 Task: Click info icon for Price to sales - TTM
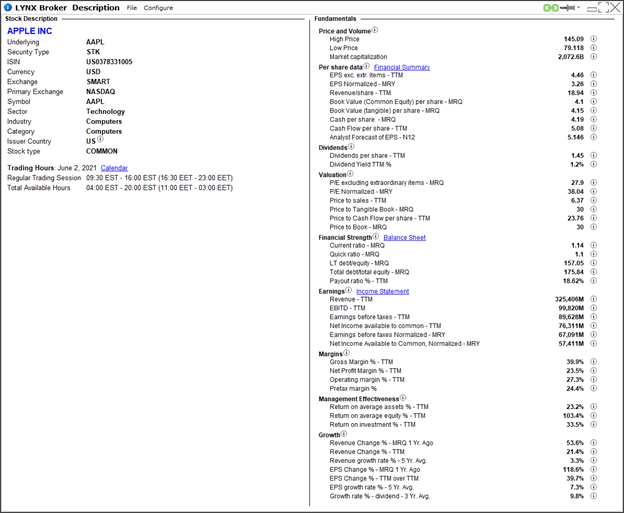click(x=593, y=200)
